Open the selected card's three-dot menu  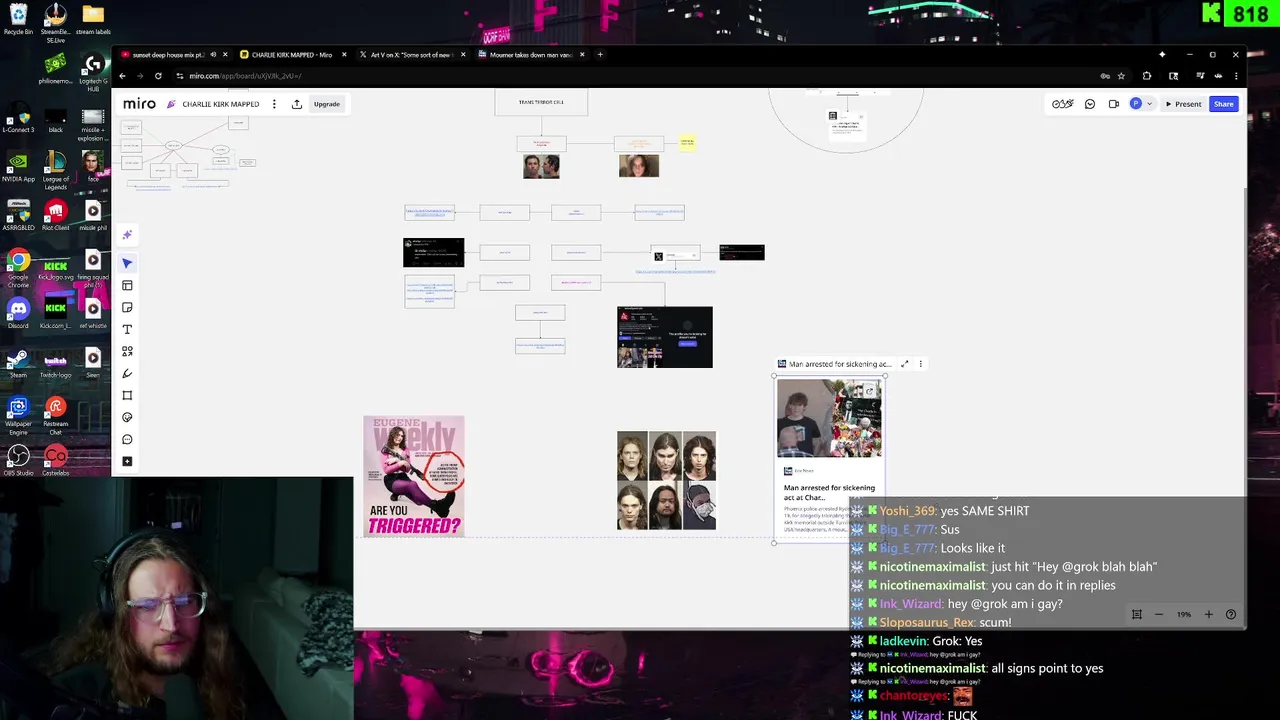(x=921, y=364)
